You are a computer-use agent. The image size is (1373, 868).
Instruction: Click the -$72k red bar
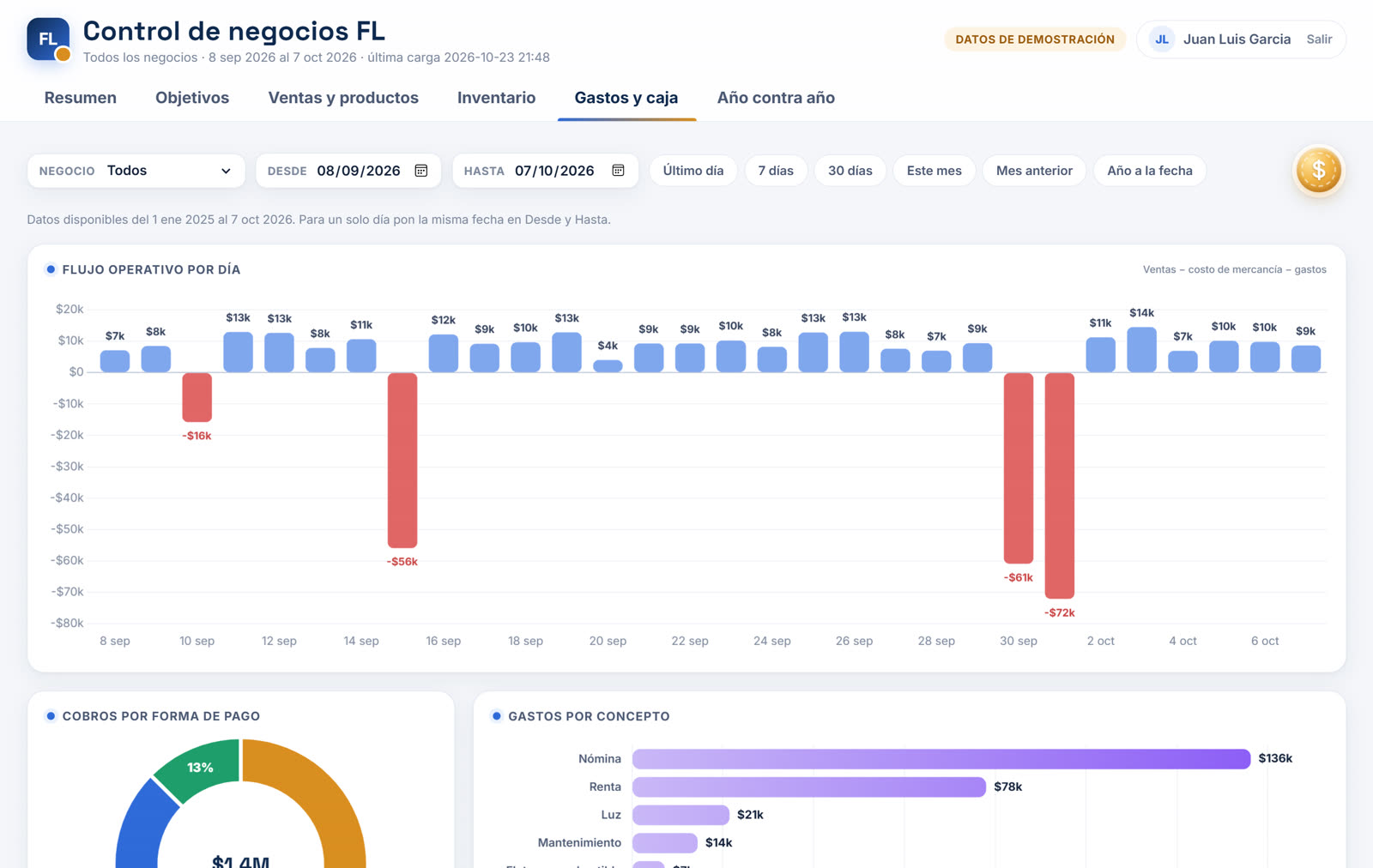pyautogui.click(x=1060, y=485)
